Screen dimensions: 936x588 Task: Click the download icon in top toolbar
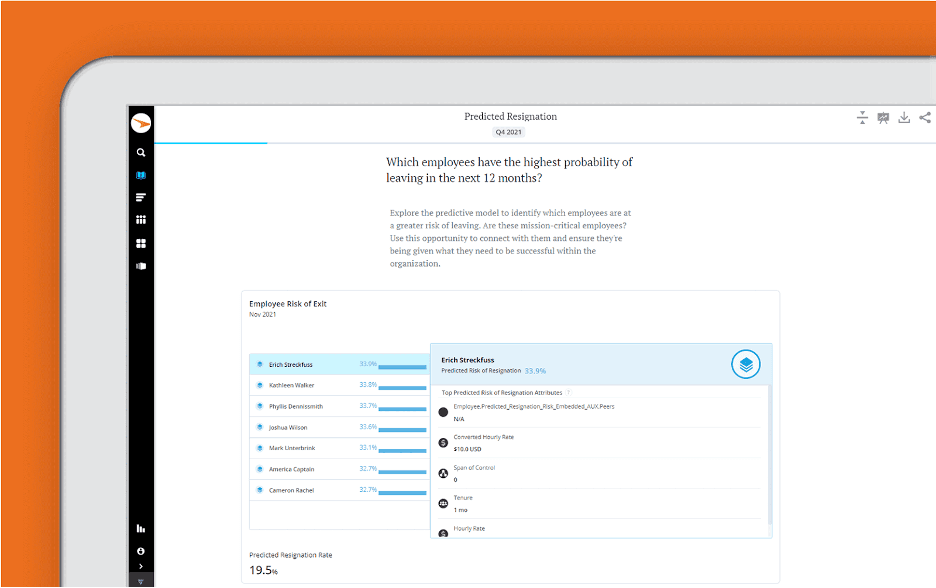tap(904, 118)
